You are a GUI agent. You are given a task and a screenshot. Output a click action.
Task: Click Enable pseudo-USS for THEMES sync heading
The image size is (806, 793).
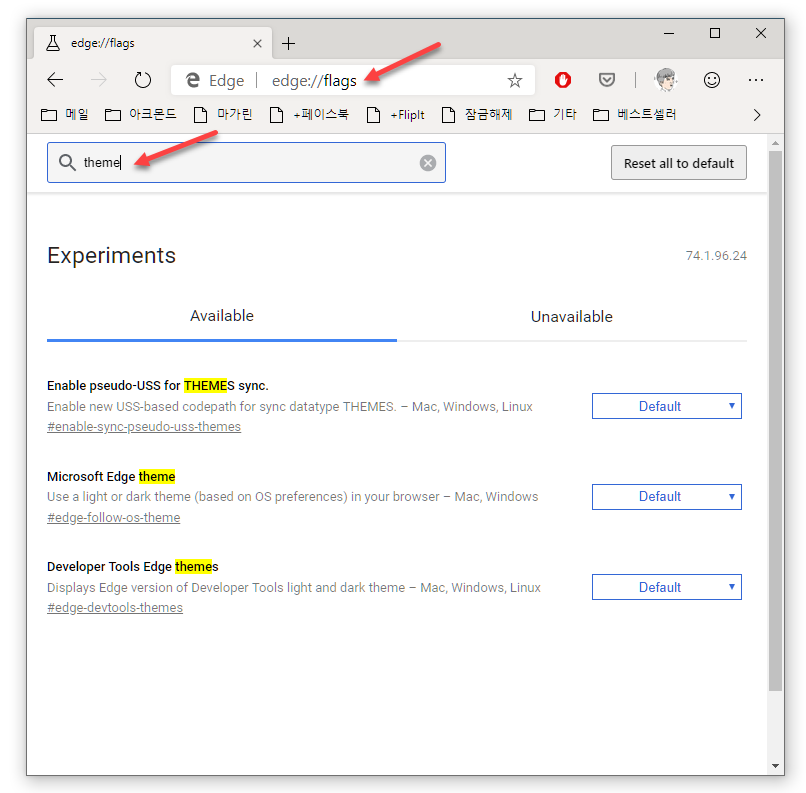click(158, 385)
